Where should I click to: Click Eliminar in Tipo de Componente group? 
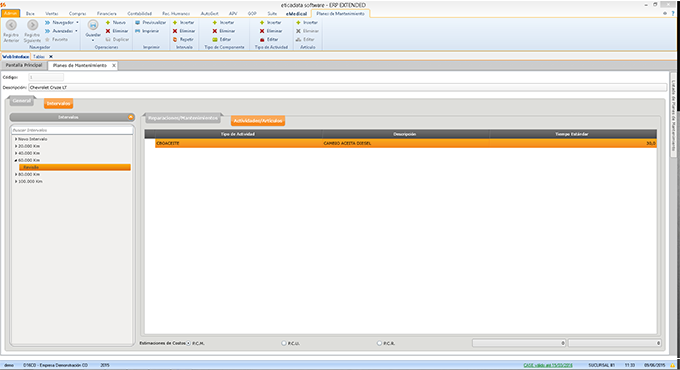223,31
